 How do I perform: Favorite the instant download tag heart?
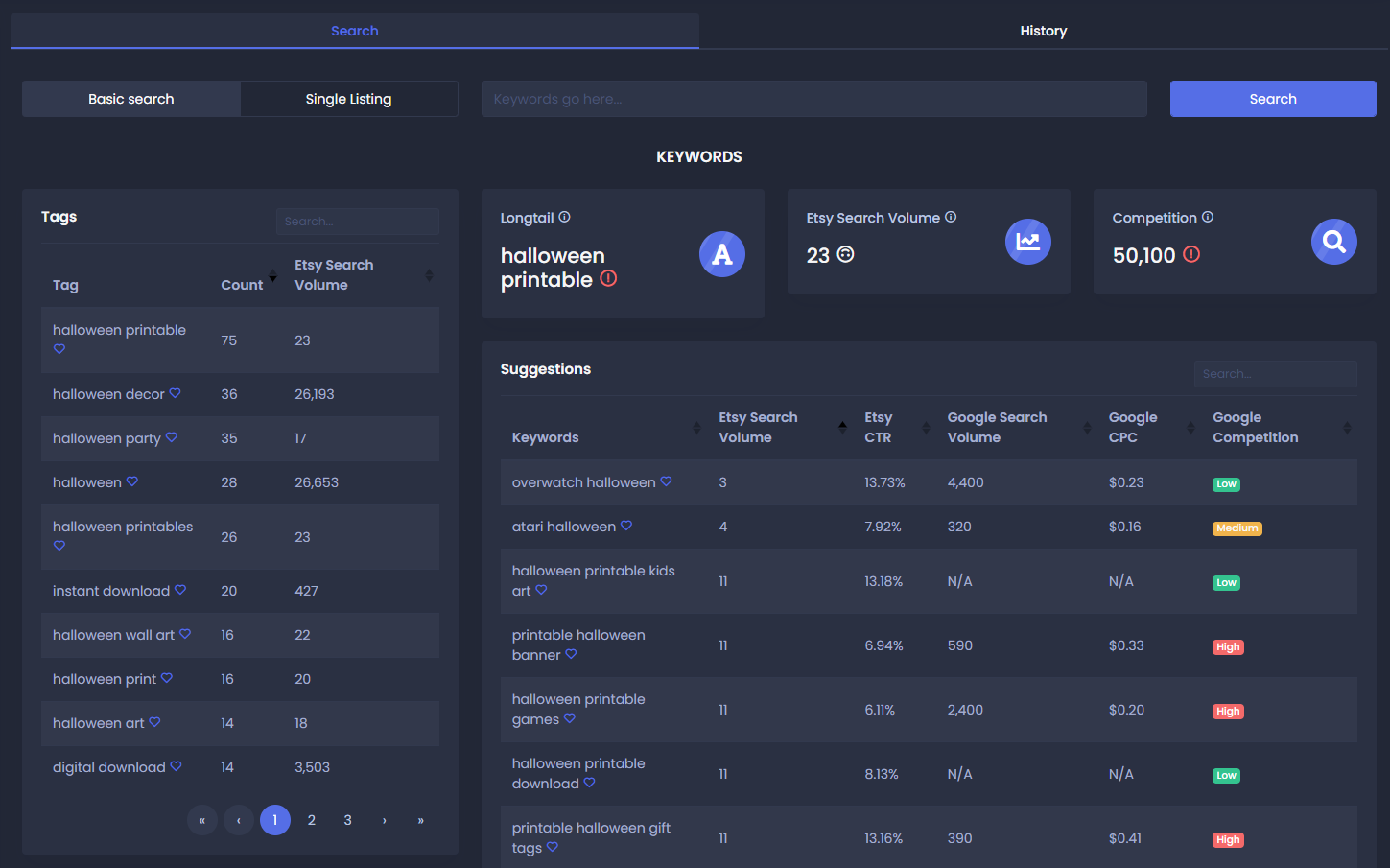(180, 590)
